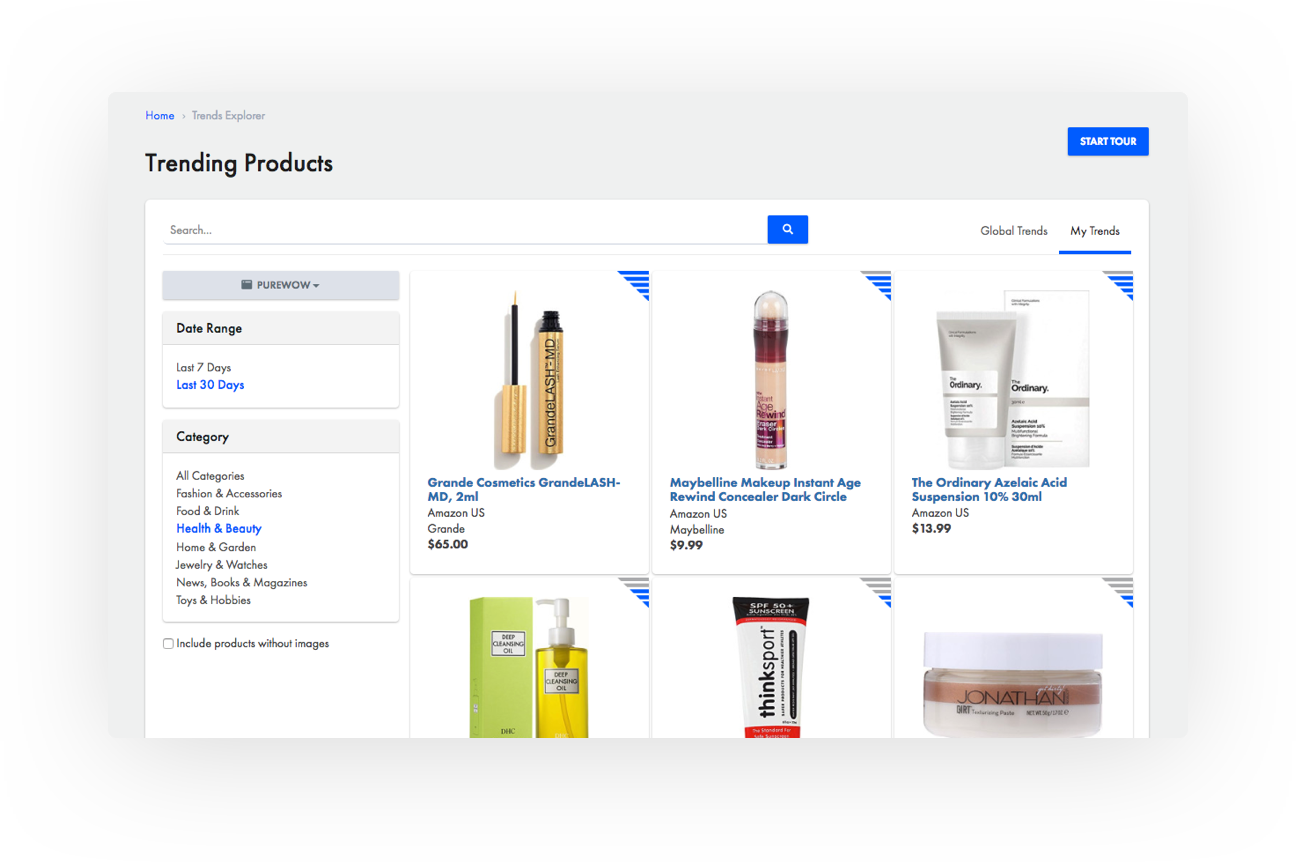Filter by Food & Drink category
Image resolution: width=1296 pixels, height=862 pixels.
pyautogui.click(x=208, y=511)
